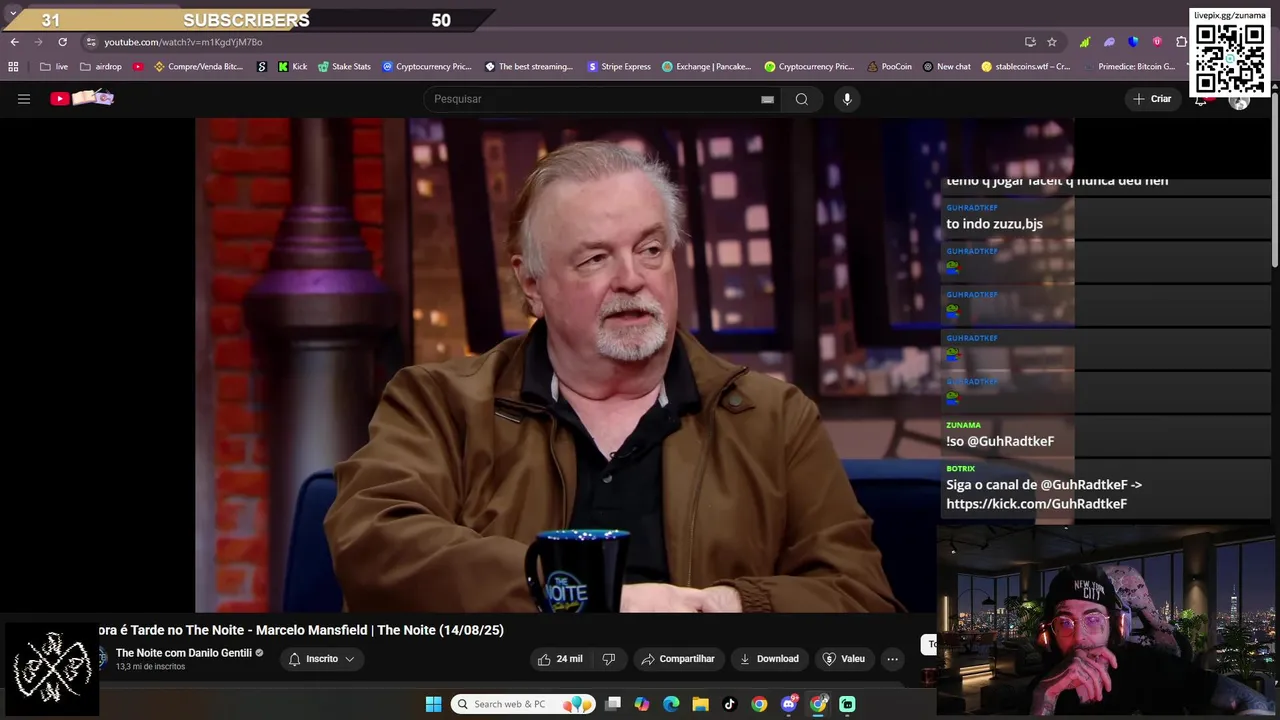Click the search magnifier button on YouTube

[x=802, y=99]
